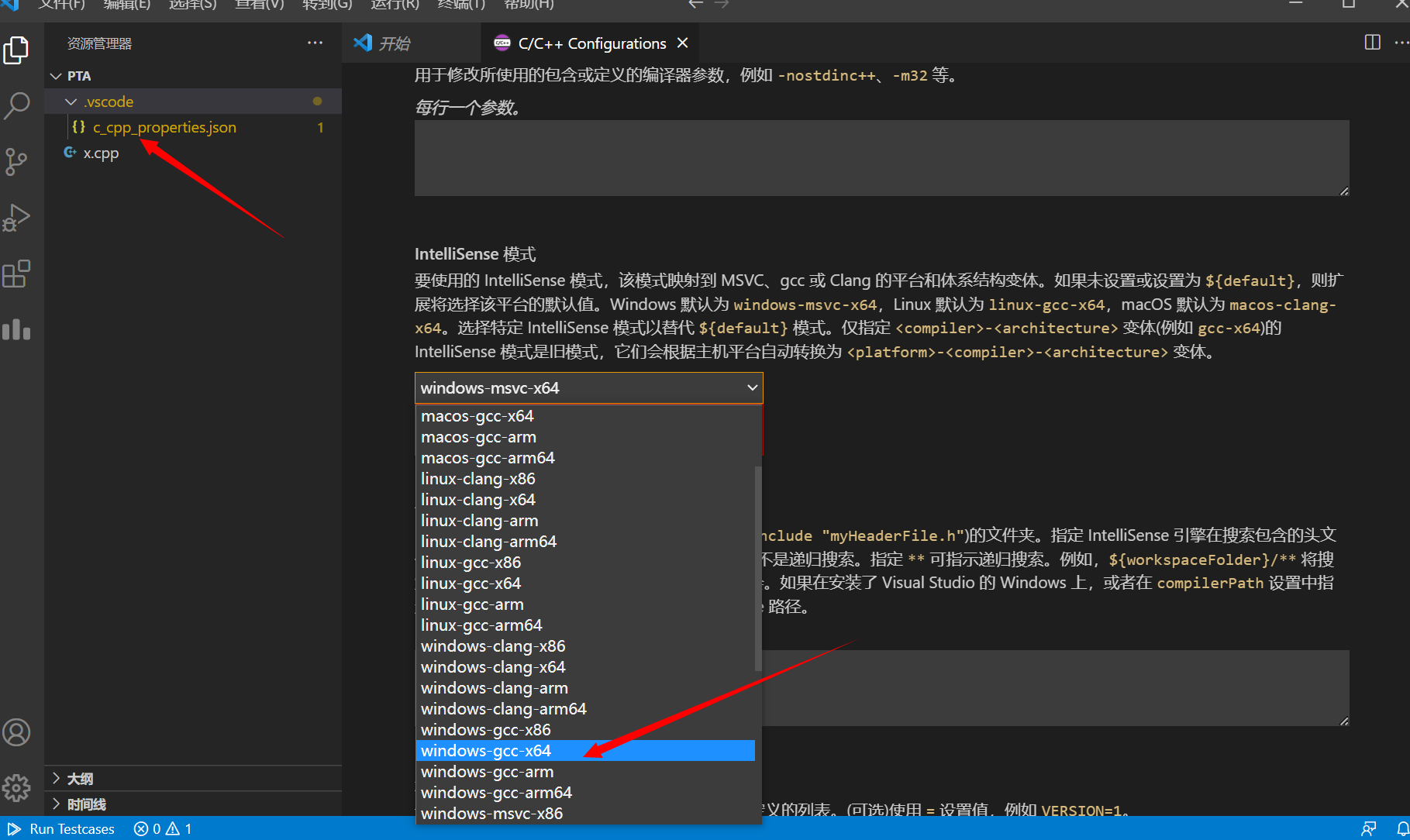
Task: Open the 运行(R) menu
Action: (395, 5)
